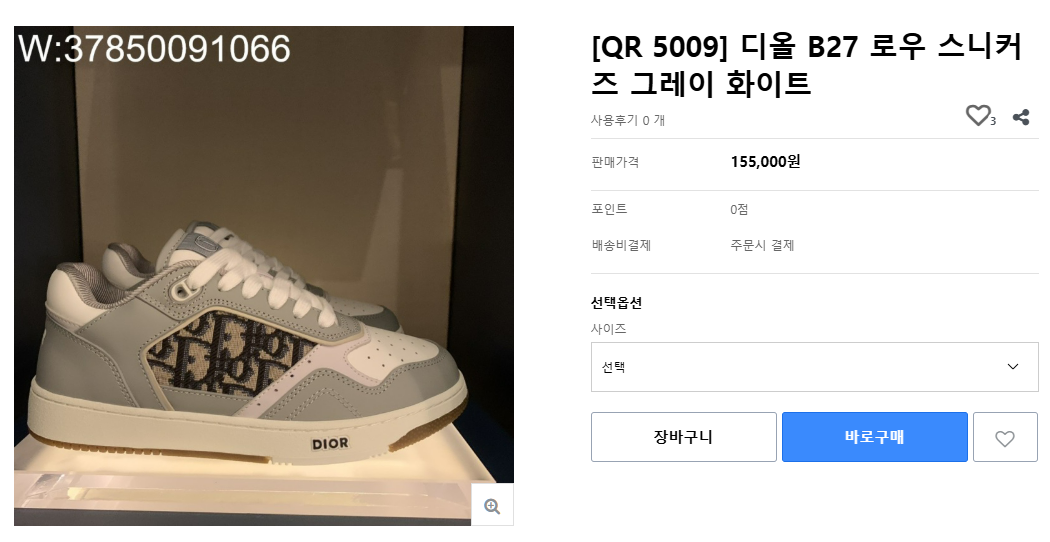The height and width of the screenshot is (542, 1050).
Task: Click the 장바구니 button
Action: coord(683,437)
